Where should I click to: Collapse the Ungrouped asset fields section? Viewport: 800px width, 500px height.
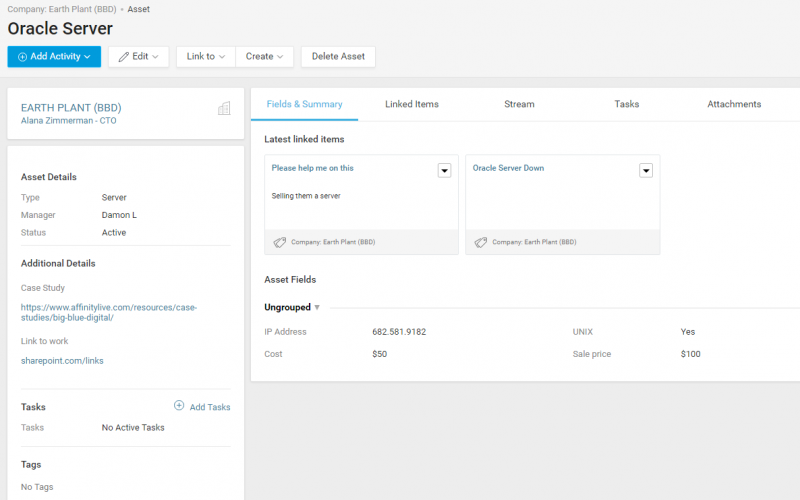pyautogui.click(x=317, y=307)
